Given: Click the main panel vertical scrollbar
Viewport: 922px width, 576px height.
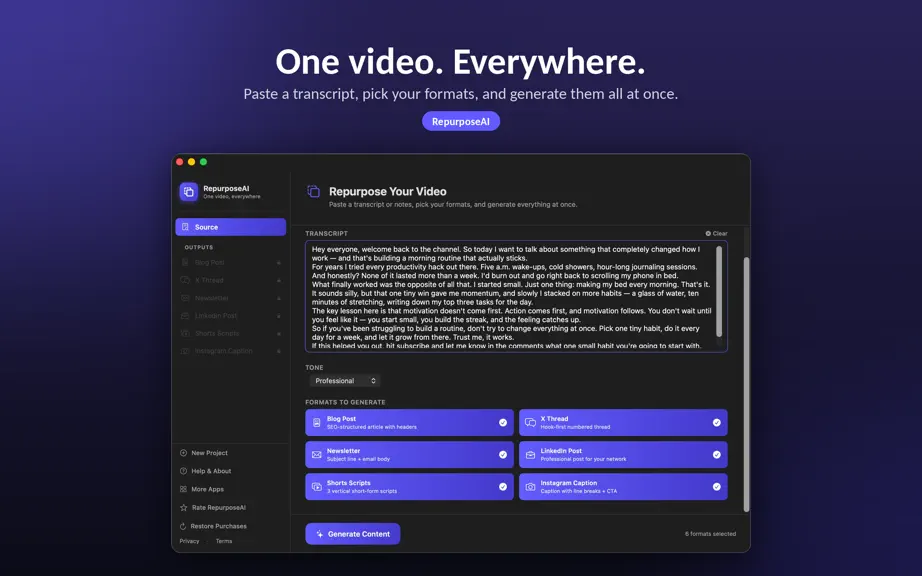Looking at the screenshot, I should (x=747, y=385).
